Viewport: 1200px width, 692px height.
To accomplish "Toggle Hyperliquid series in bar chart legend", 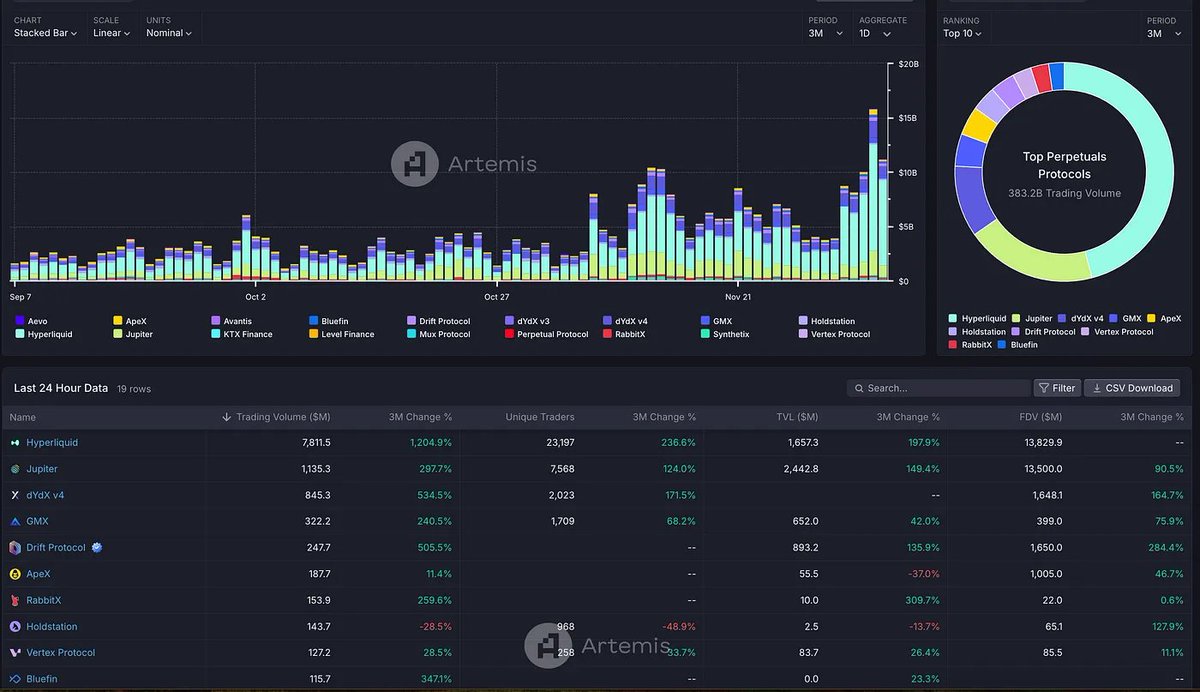I will pos(43,334).
